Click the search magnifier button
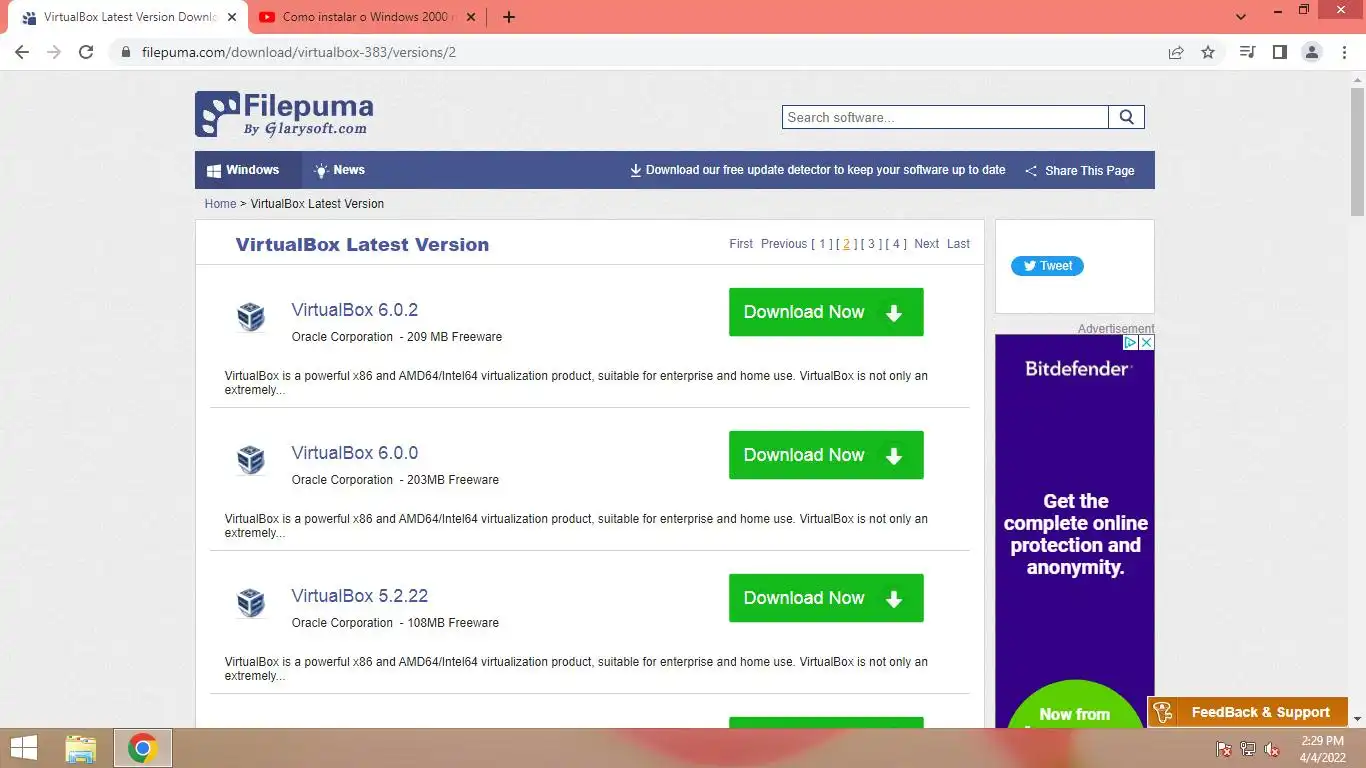The height and width of the screenshot is (768, 1366). click(1126, 117)
